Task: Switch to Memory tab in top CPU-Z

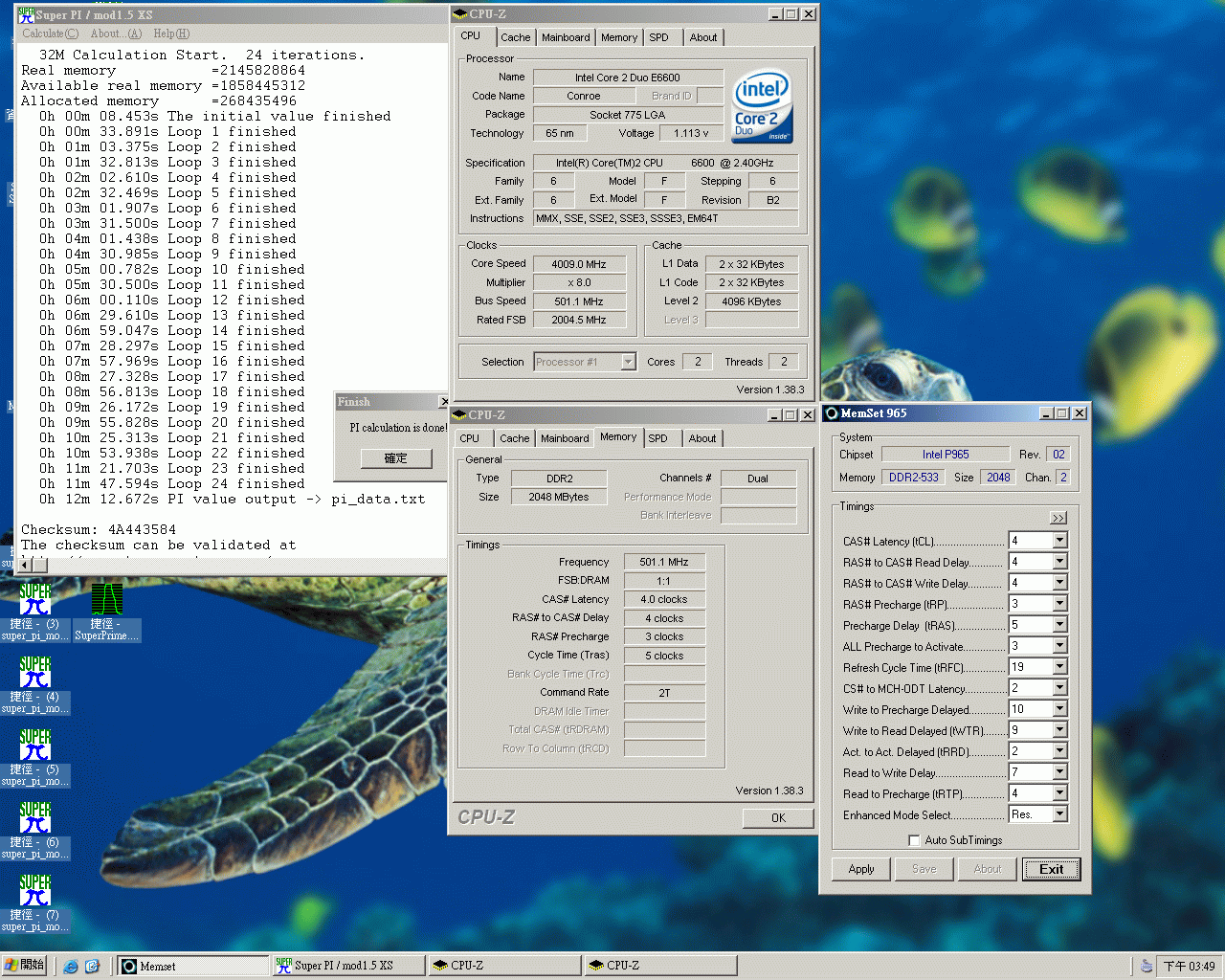Action: click(619, 37)
